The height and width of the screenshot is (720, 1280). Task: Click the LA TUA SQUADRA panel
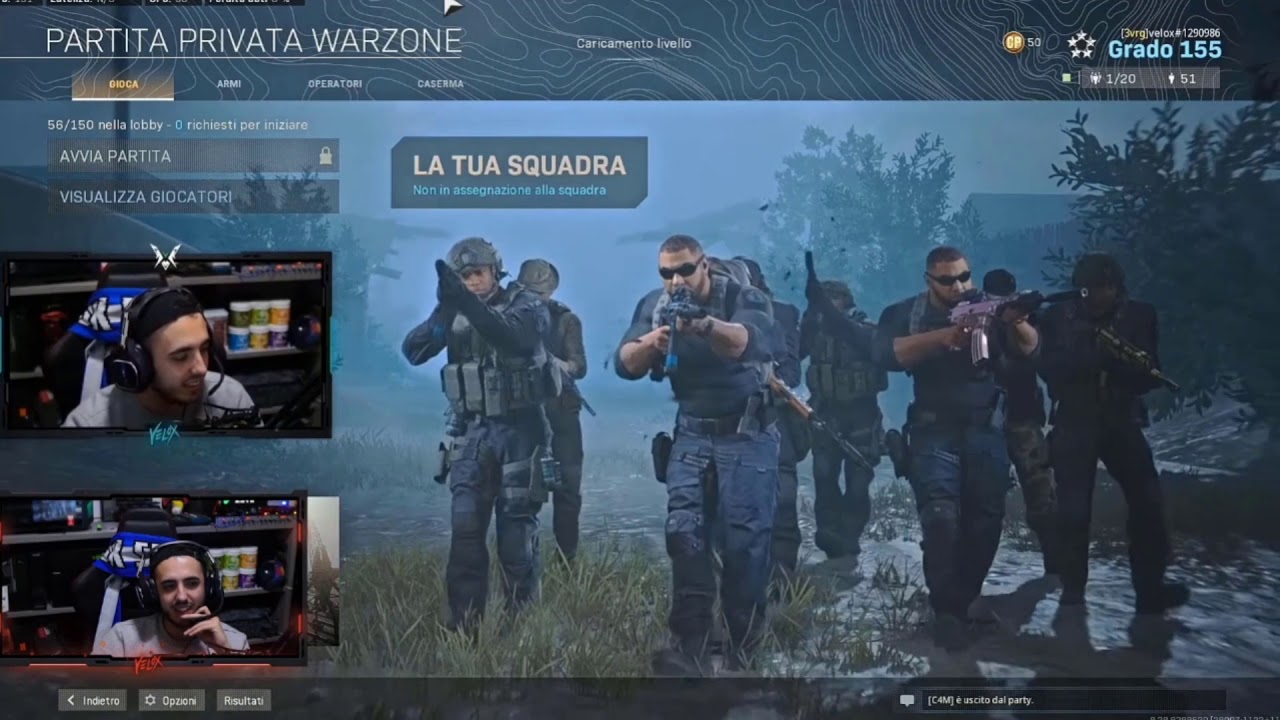click(519, 172)
